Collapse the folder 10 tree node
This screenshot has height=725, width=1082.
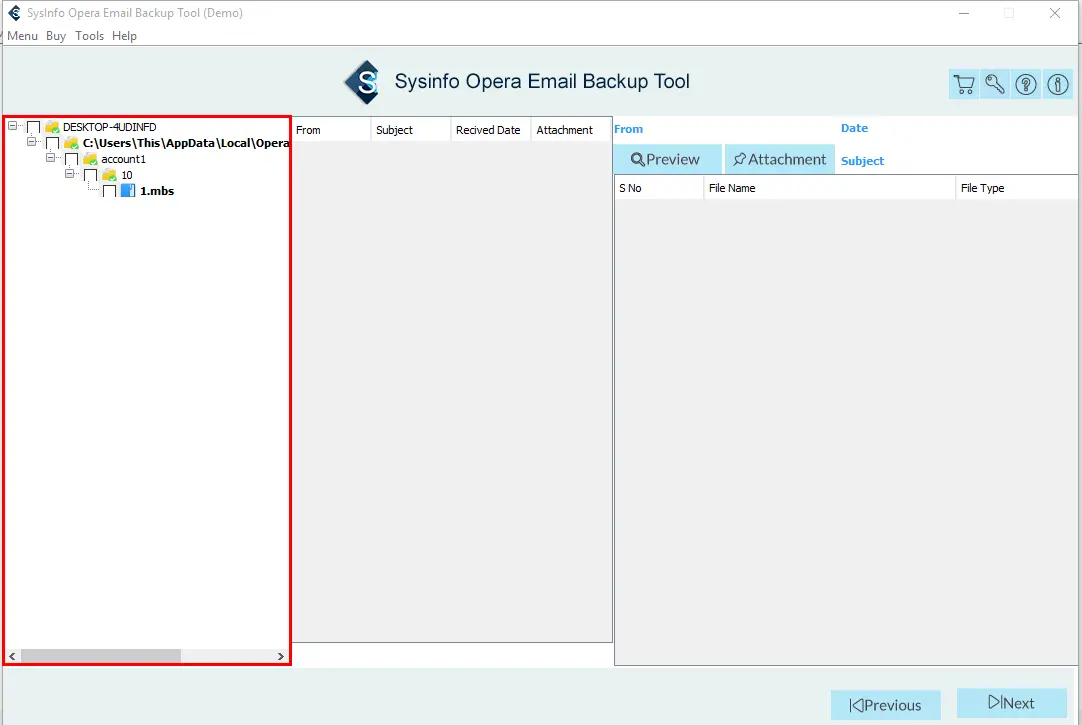pyautogui.click(x=69, y=174)
